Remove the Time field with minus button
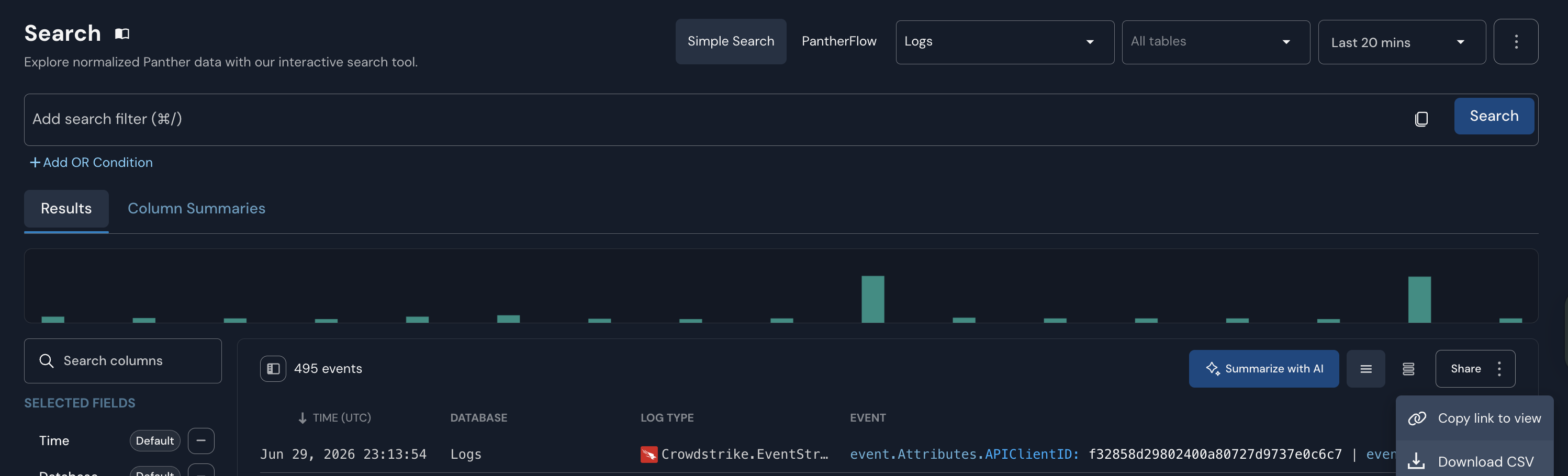This screenshot has width=1568, height=476. click(201, 441)
